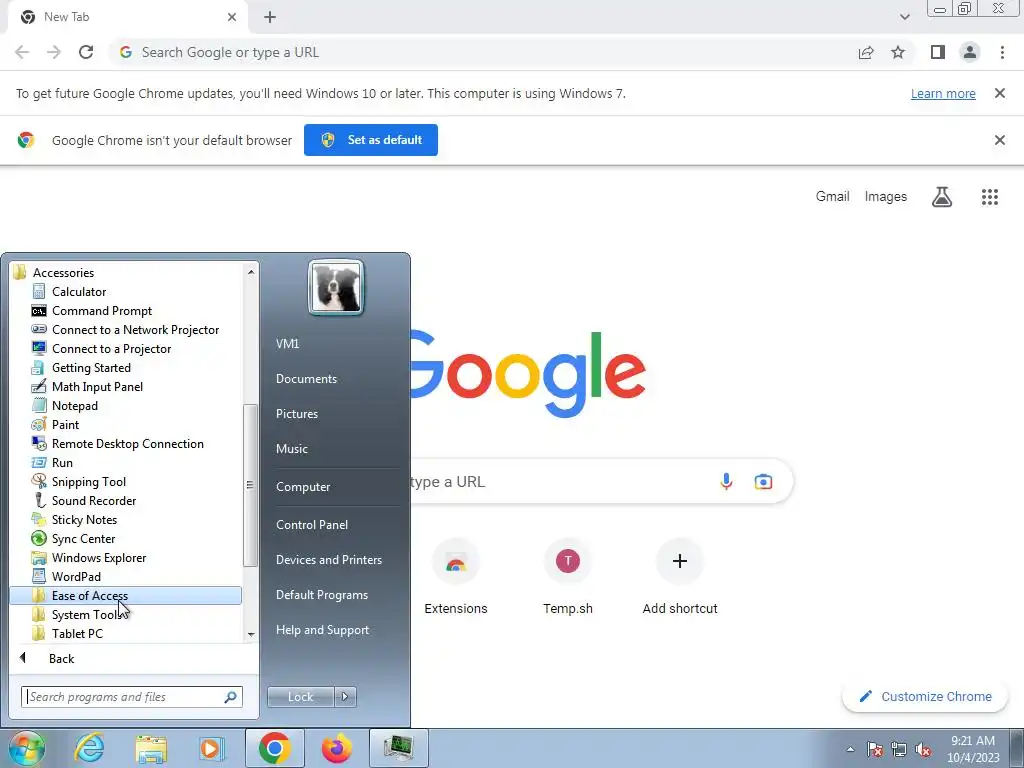1024x768 pixels.
Task: Open Connect to a Projector
Action: 111,349
